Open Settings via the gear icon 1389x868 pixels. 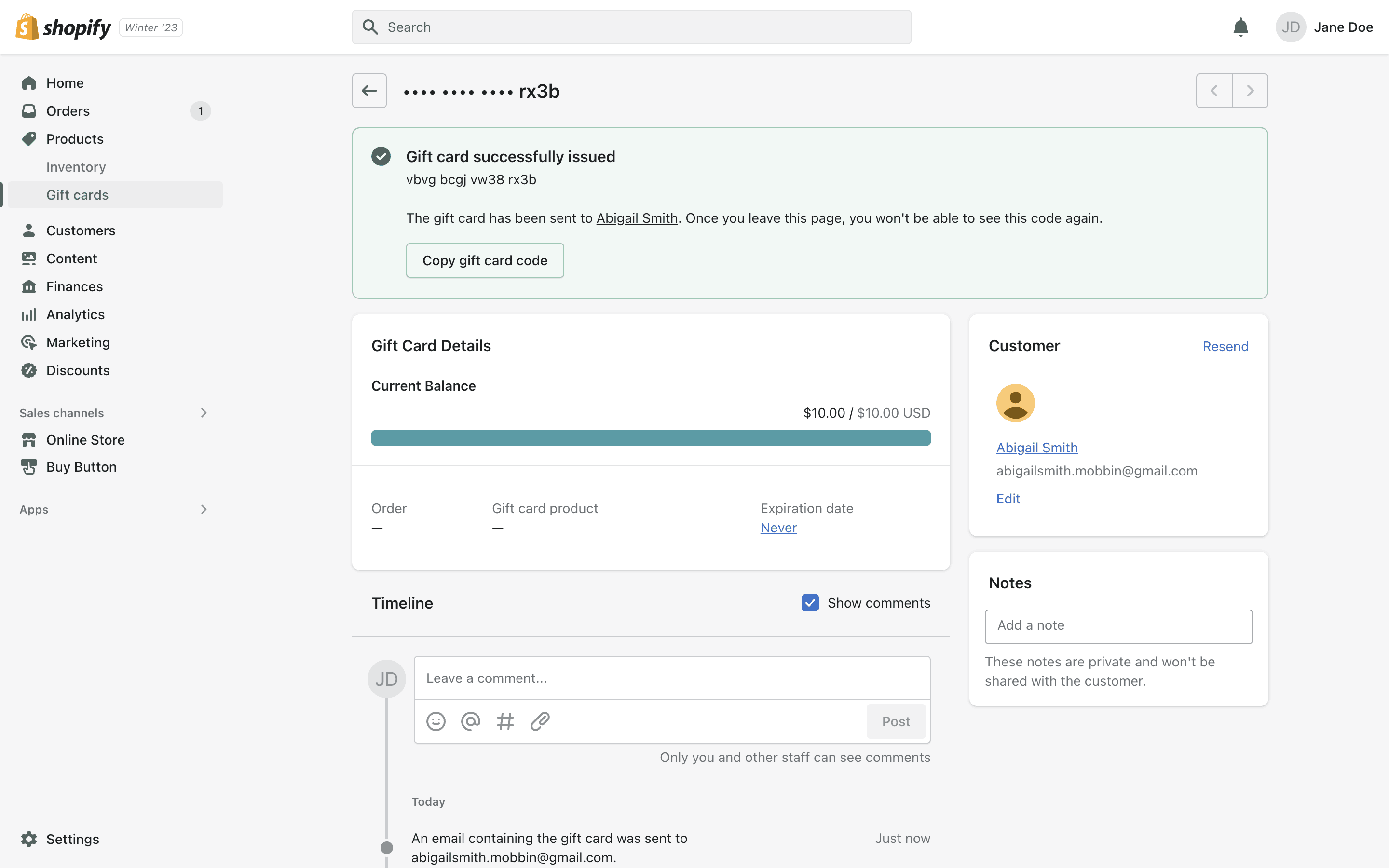pos(29,839)
